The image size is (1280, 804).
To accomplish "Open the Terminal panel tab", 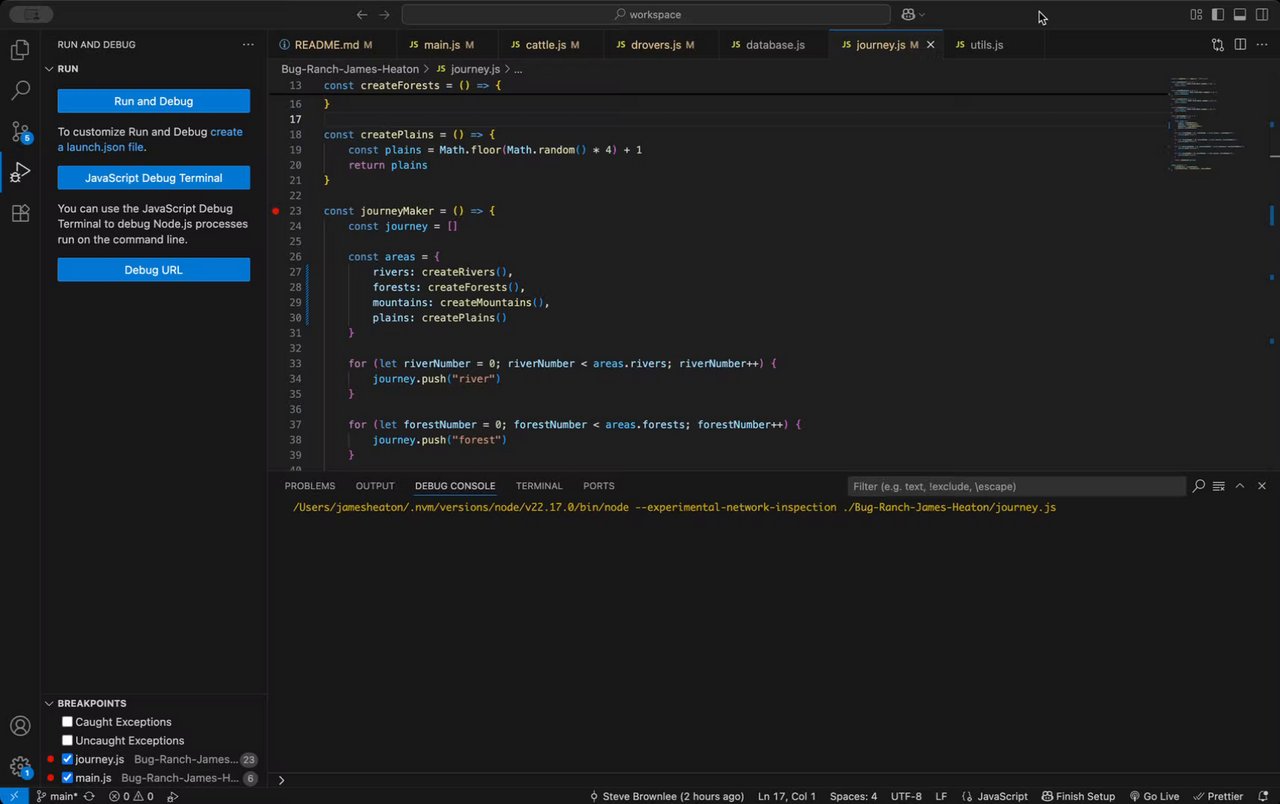I will (x=539, y=486).
